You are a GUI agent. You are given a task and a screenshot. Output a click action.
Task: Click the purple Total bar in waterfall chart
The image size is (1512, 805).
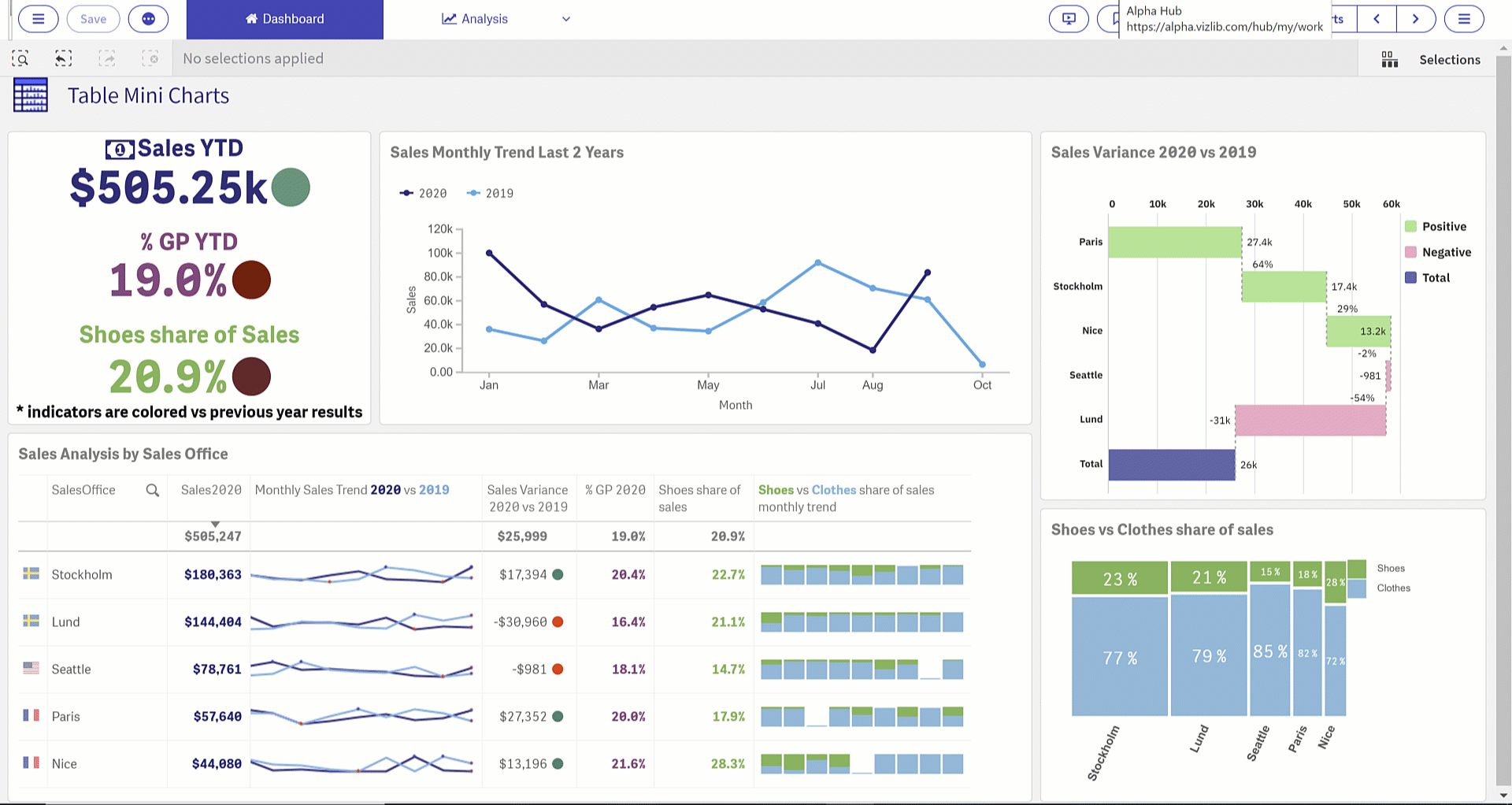[1172, 465]
